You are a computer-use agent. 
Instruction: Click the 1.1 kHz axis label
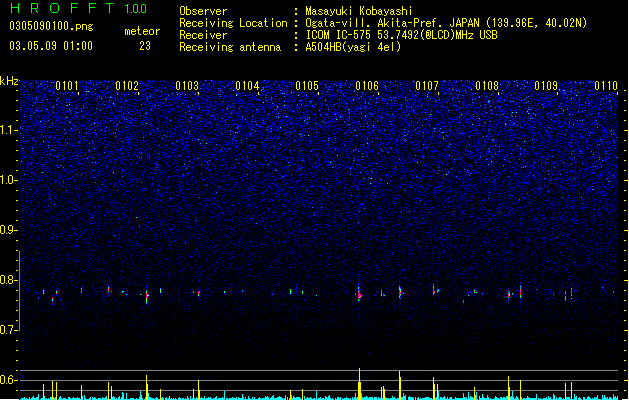click(8, 130)
